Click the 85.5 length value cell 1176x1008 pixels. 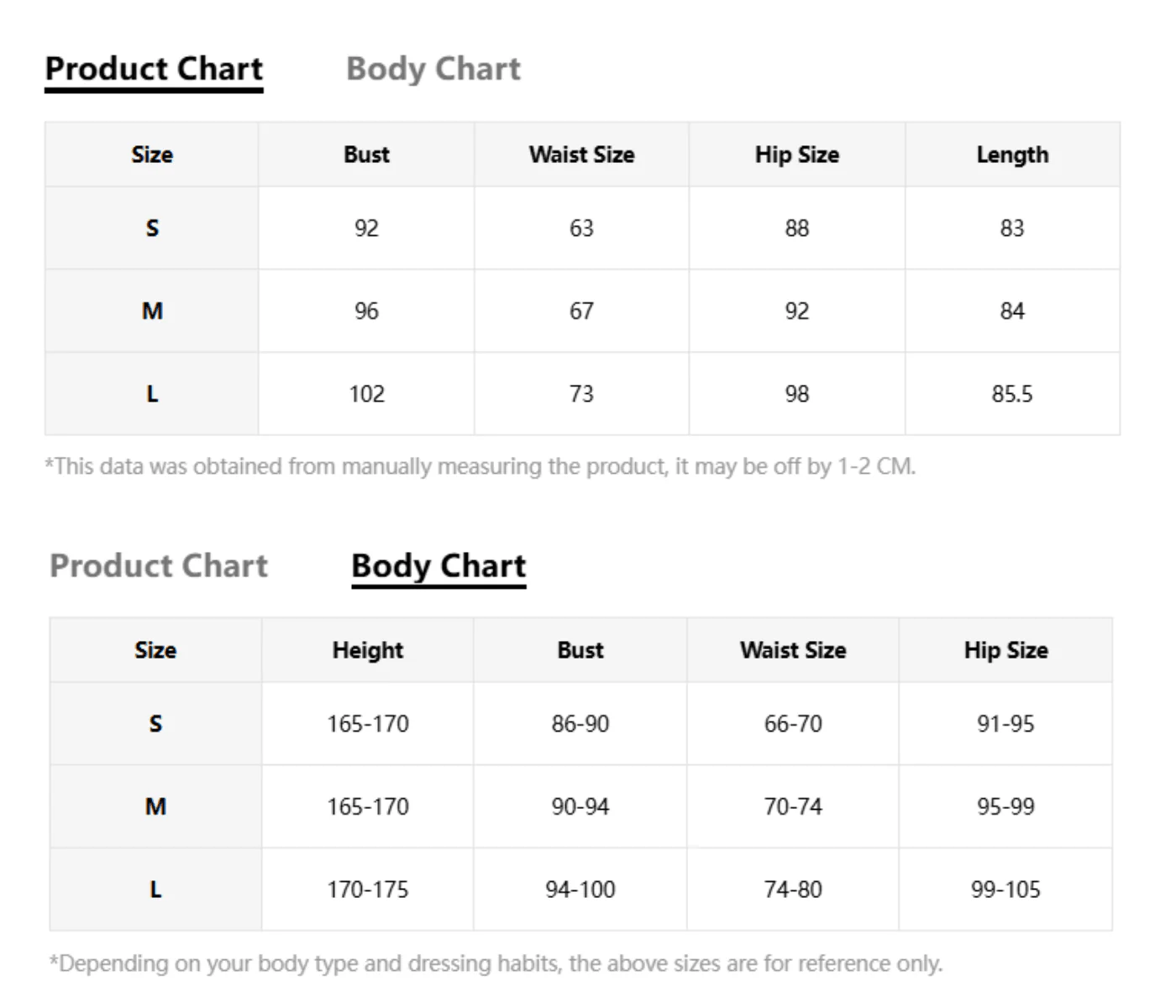coord(1012,394)
